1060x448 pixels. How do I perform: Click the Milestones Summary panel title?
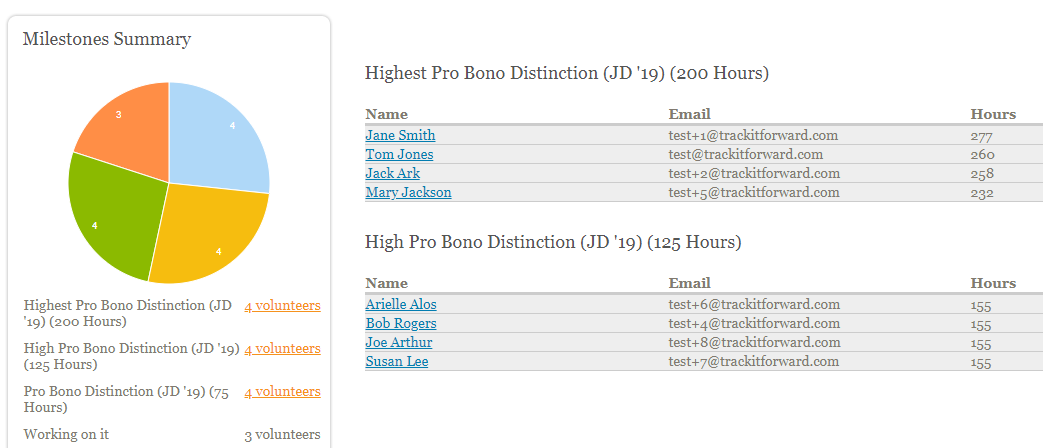(x=107, y=40)
